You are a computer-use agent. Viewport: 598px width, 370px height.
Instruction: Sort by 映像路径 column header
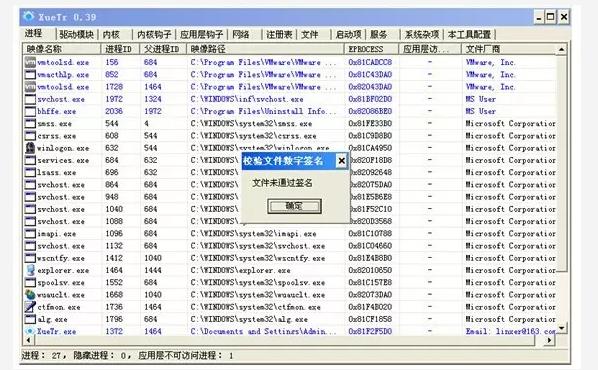(x=266, y=49)
